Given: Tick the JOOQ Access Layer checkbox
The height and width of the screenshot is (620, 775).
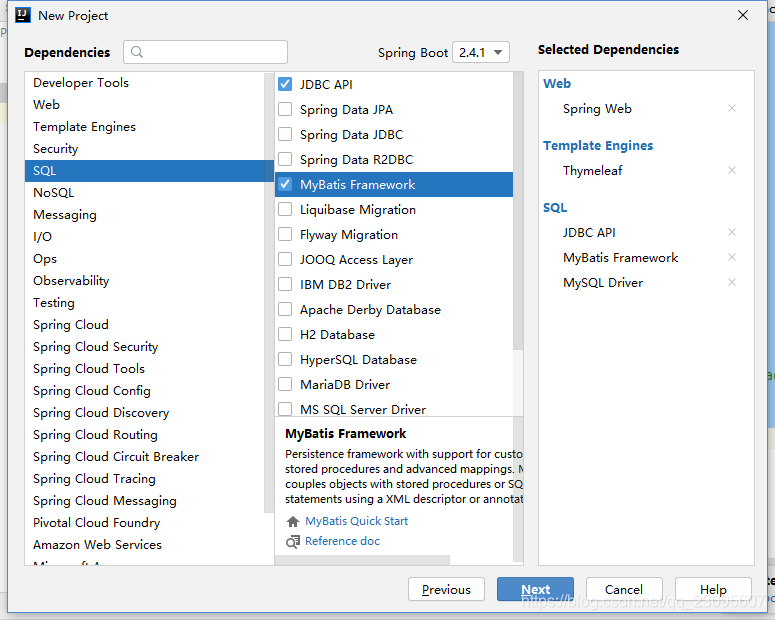Looking at the screenshot, I should point(285,259).
